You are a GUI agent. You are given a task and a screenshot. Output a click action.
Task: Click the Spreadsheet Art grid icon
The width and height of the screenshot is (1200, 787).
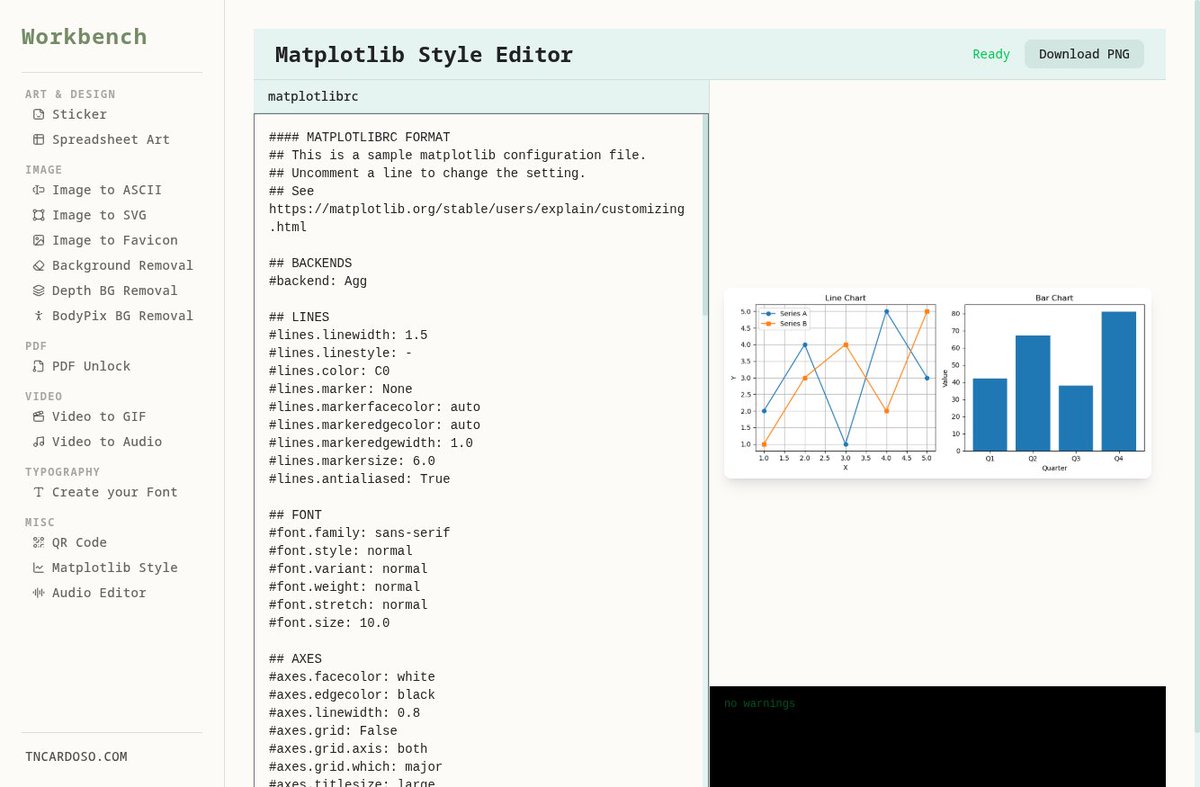point(38,139)
